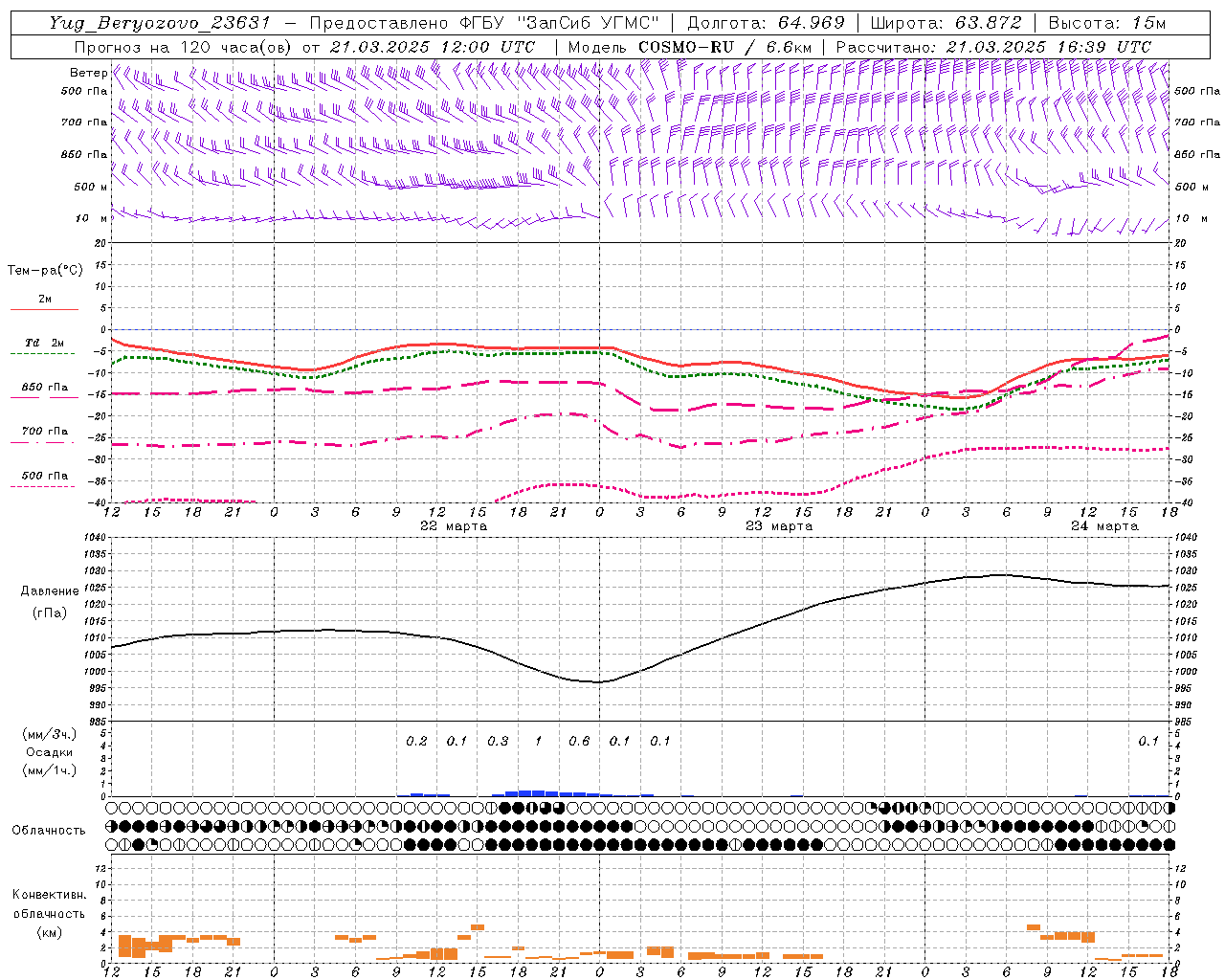This screenshot has height=980, width=1225.
Task: Click the 850 гПа temperature legend label
Action: [x=45, y=388]
